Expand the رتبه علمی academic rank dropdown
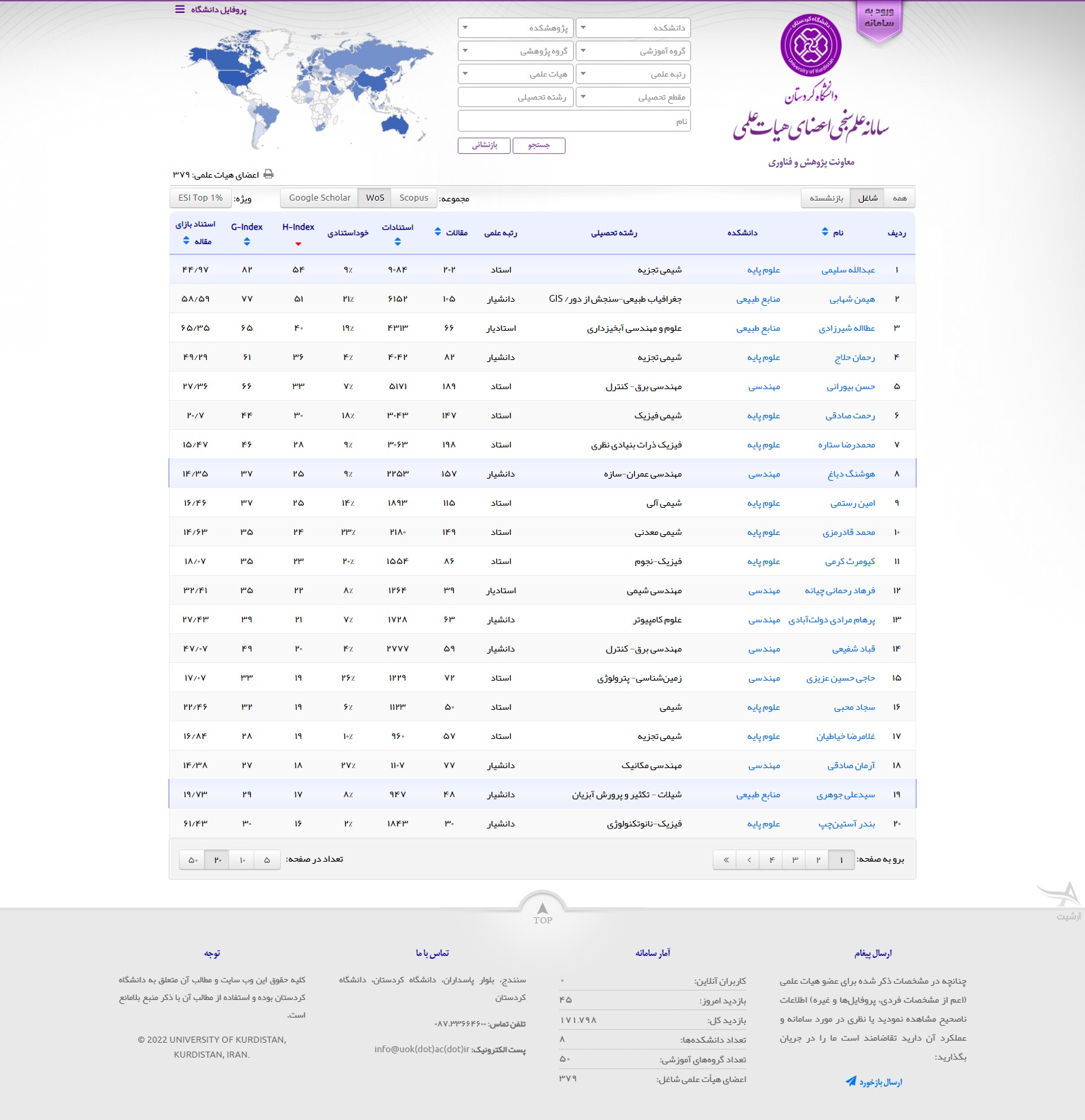Image resolution: width=1085 pixels, height=1120 pixels. [x=633, y=74]
